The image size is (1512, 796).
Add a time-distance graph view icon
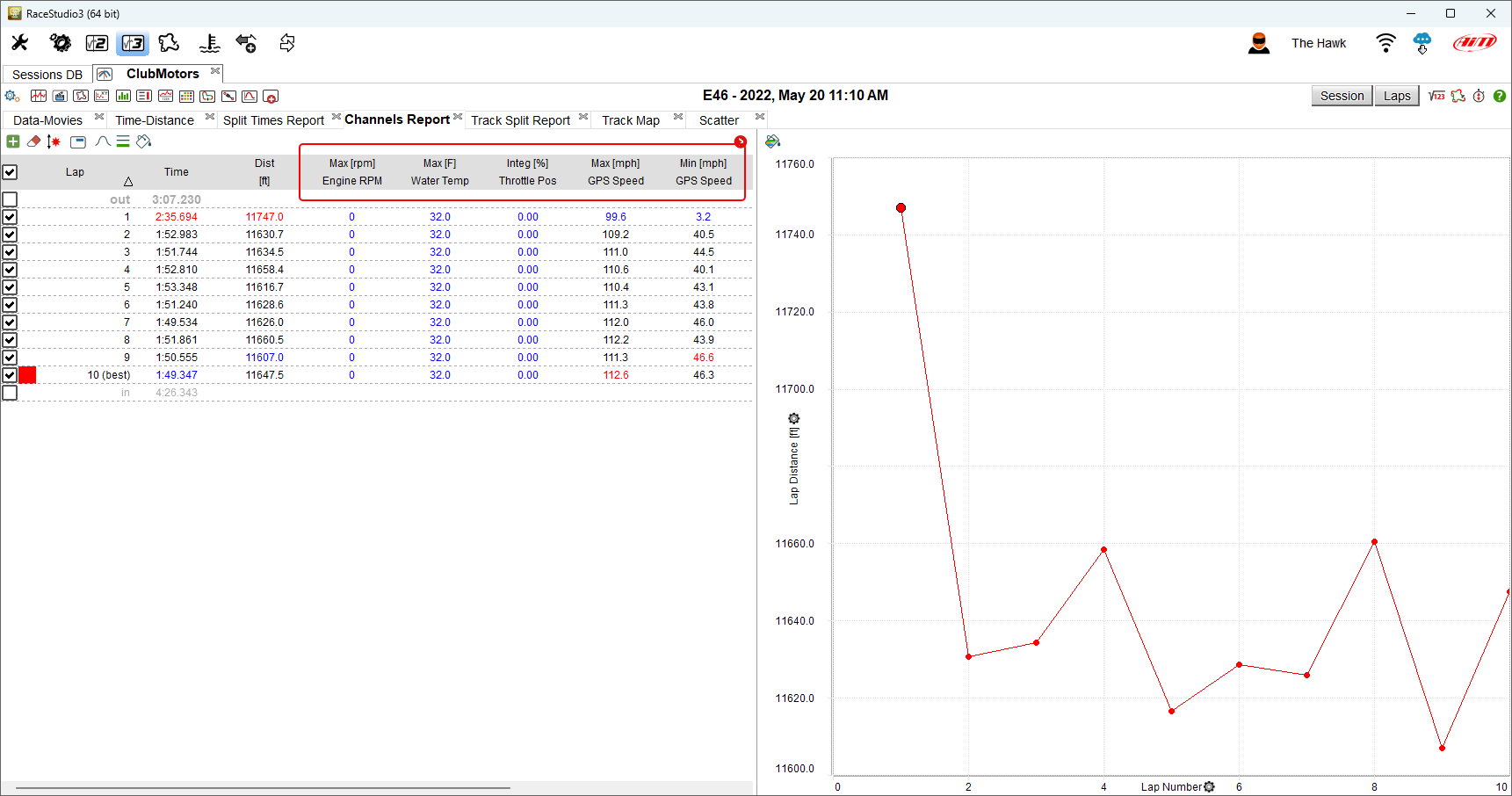point(39,96)
